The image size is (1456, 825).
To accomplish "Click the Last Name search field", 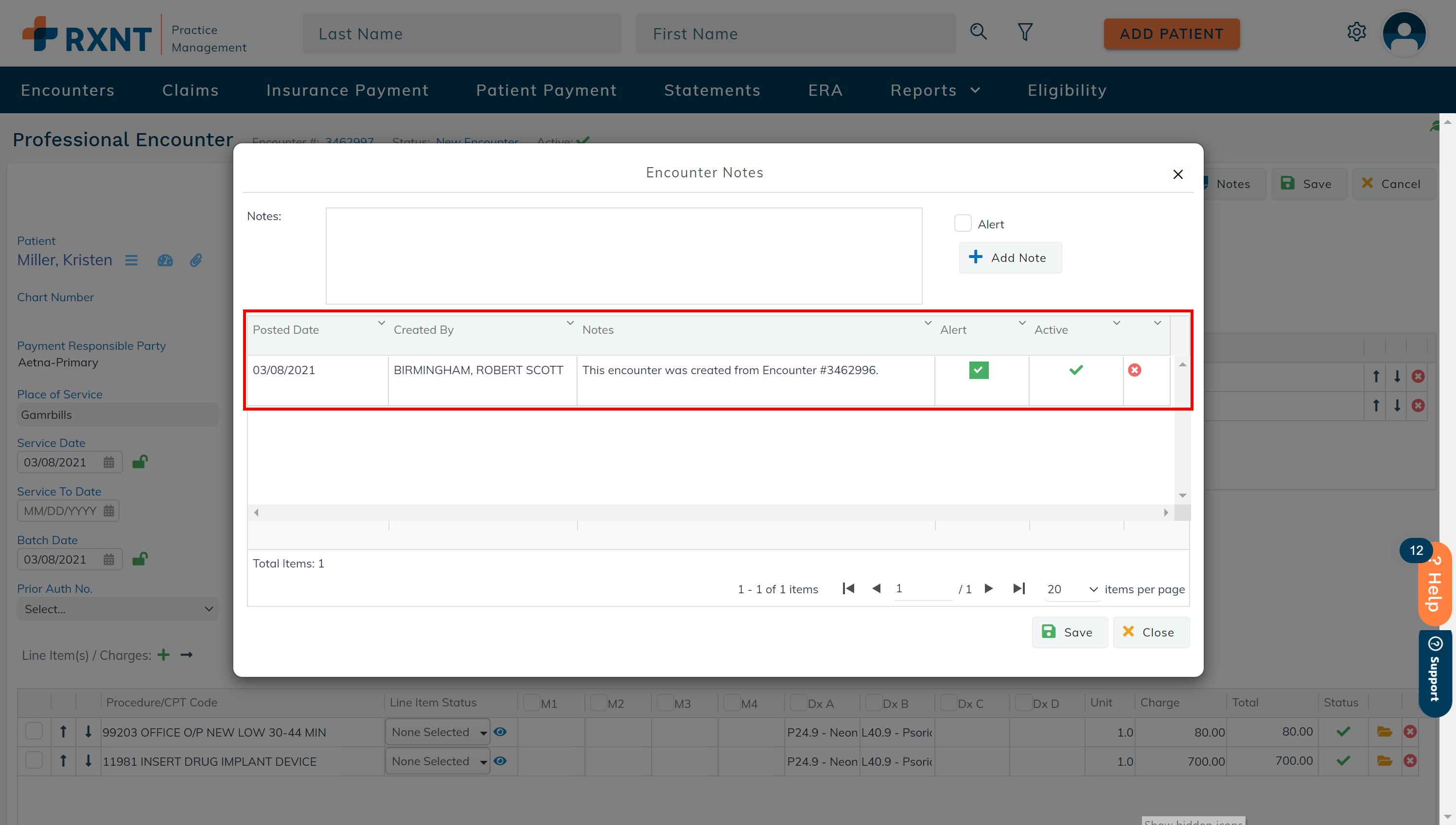I will point(461,34).
